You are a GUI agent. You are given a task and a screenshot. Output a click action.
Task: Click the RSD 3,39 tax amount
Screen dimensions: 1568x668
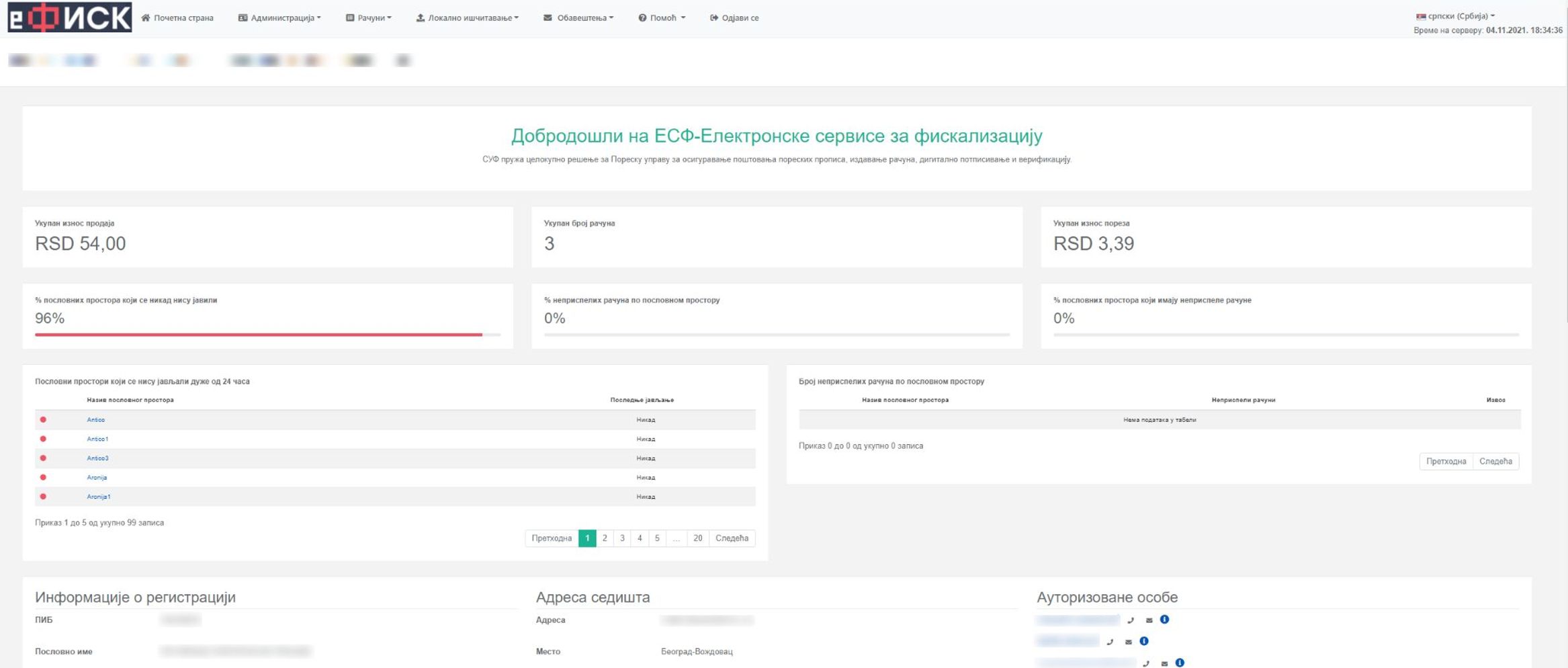(x=1094, y=244)
